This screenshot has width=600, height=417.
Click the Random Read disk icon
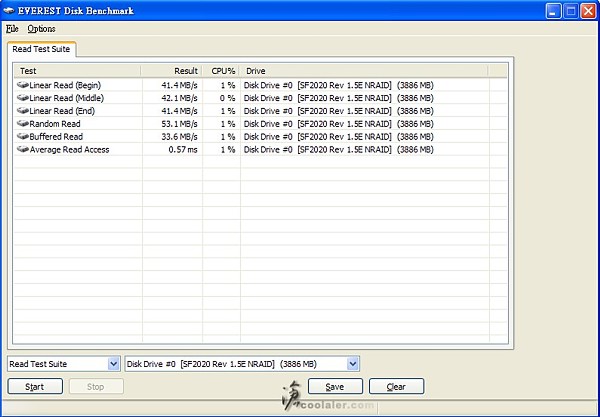[x=23, y=124]
